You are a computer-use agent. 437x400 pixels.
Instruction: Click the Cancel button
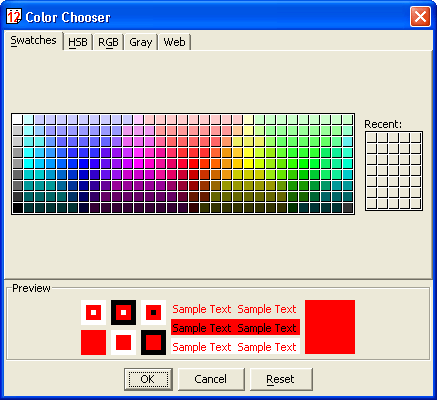(x=211, y=379)
